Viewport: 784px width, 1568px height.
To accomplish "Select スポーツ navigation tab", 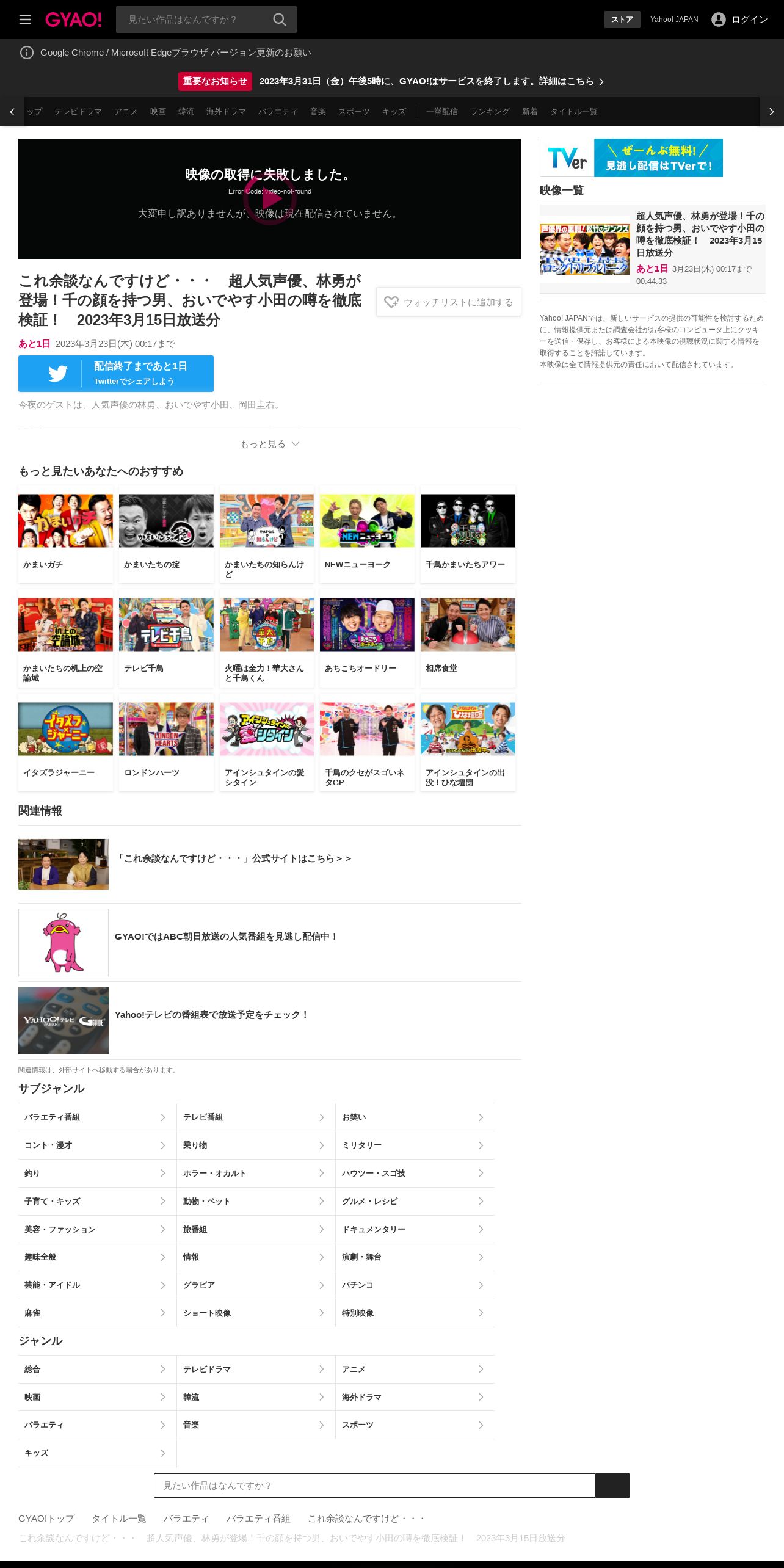I will [x=354, y=112].
